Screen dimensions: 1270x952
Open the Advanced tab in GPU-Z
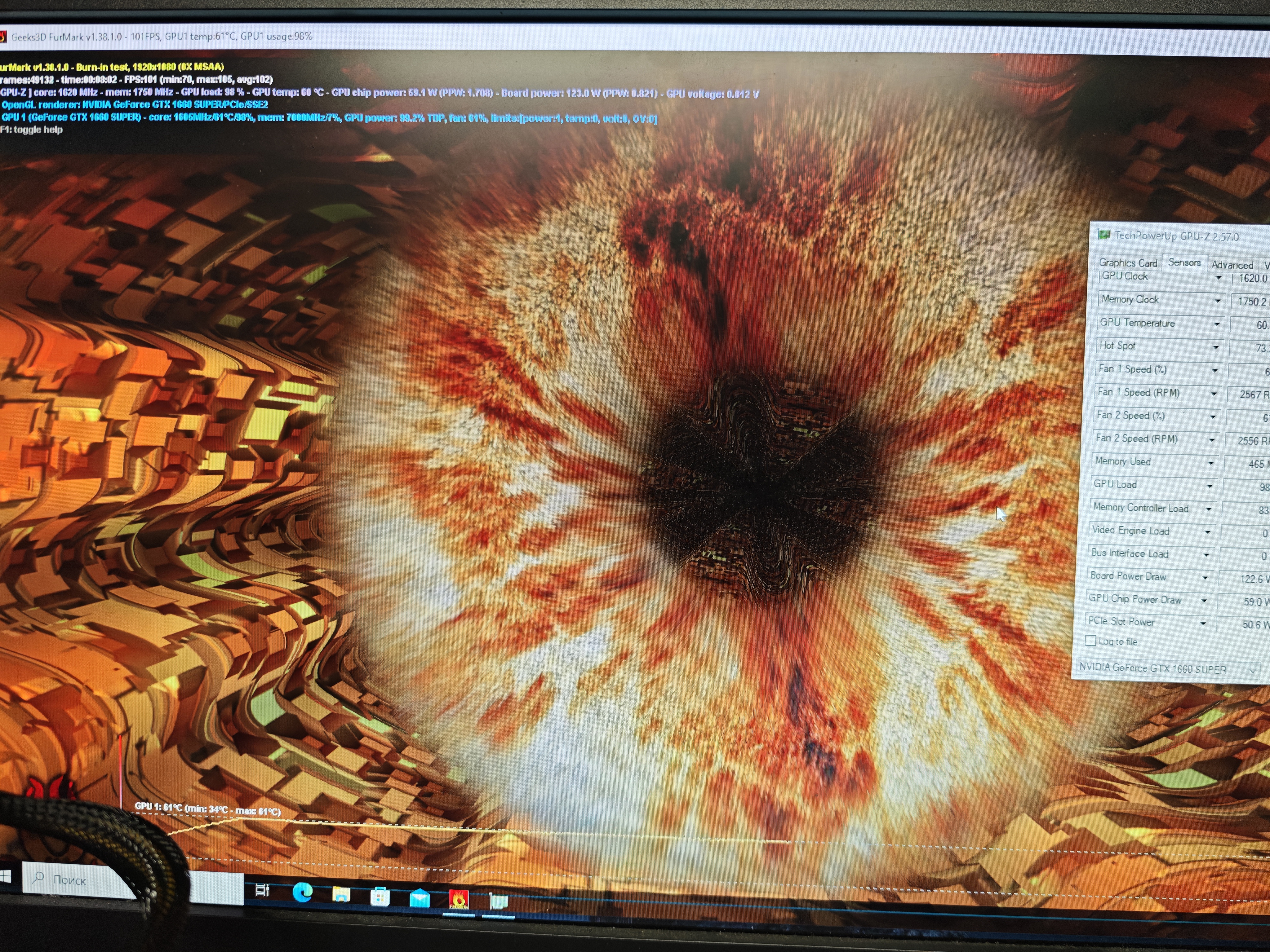[1232, 265]
